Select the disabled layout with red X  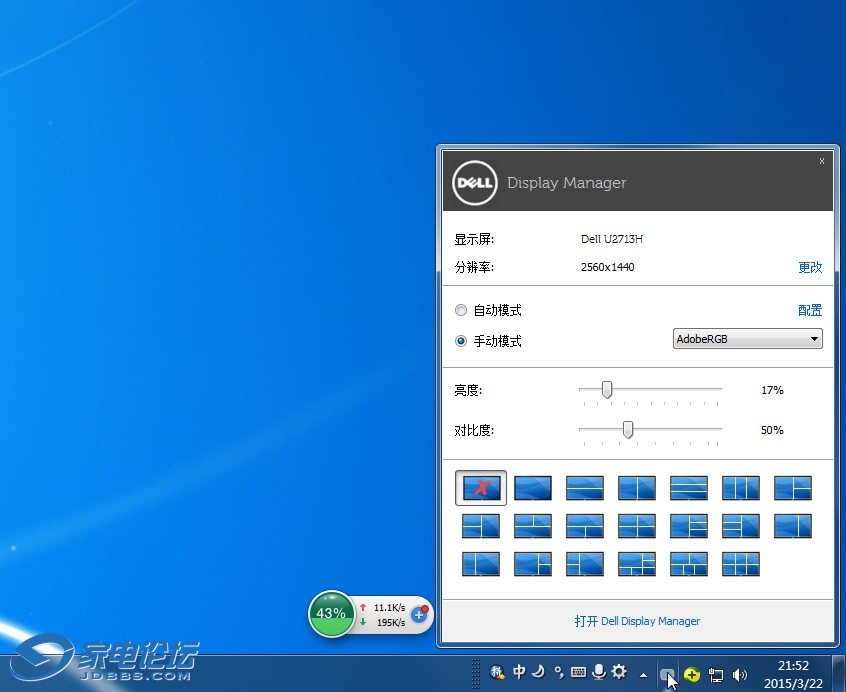(x=481, y=488)
